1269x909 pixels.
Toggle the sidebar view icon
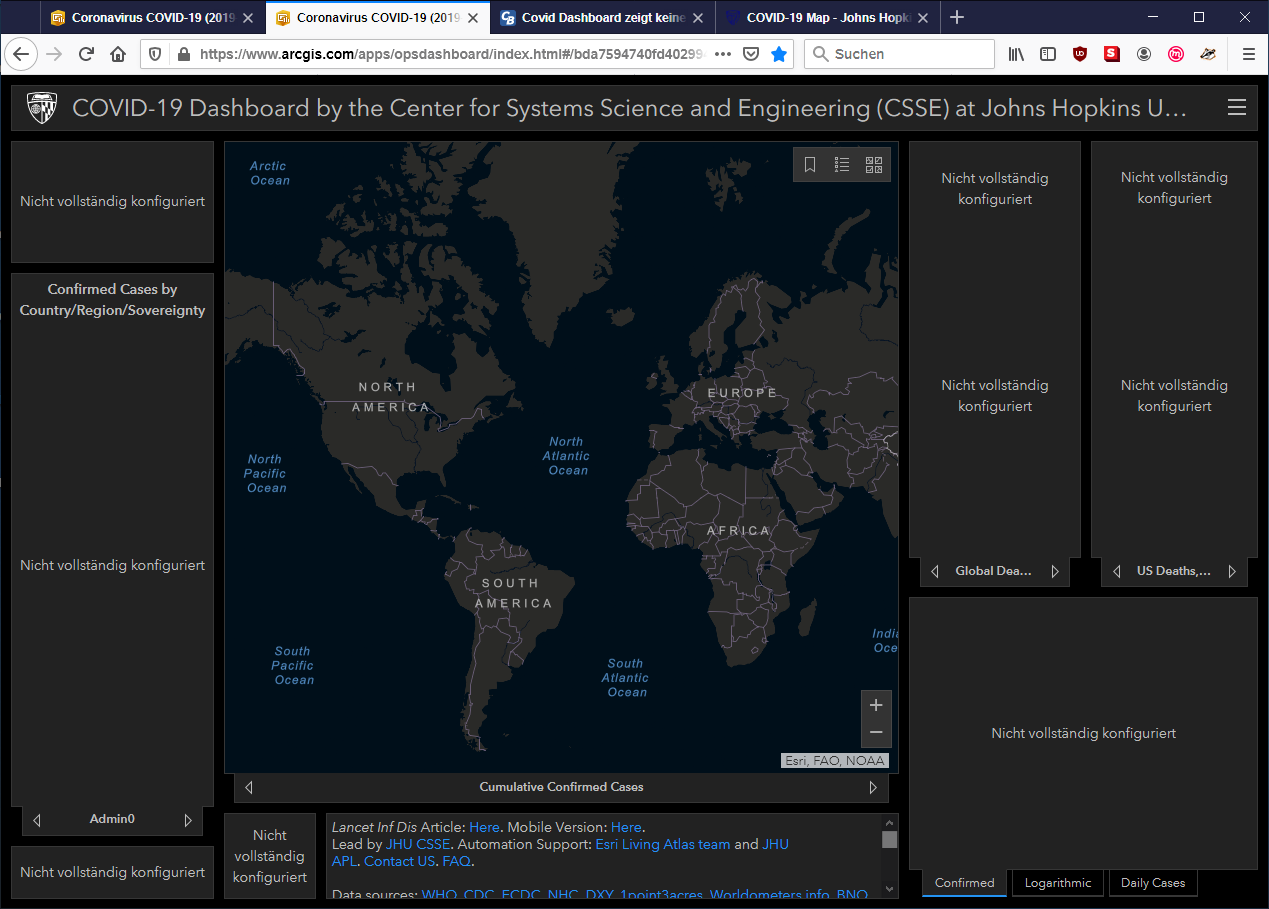click(x=1048, y=54)
